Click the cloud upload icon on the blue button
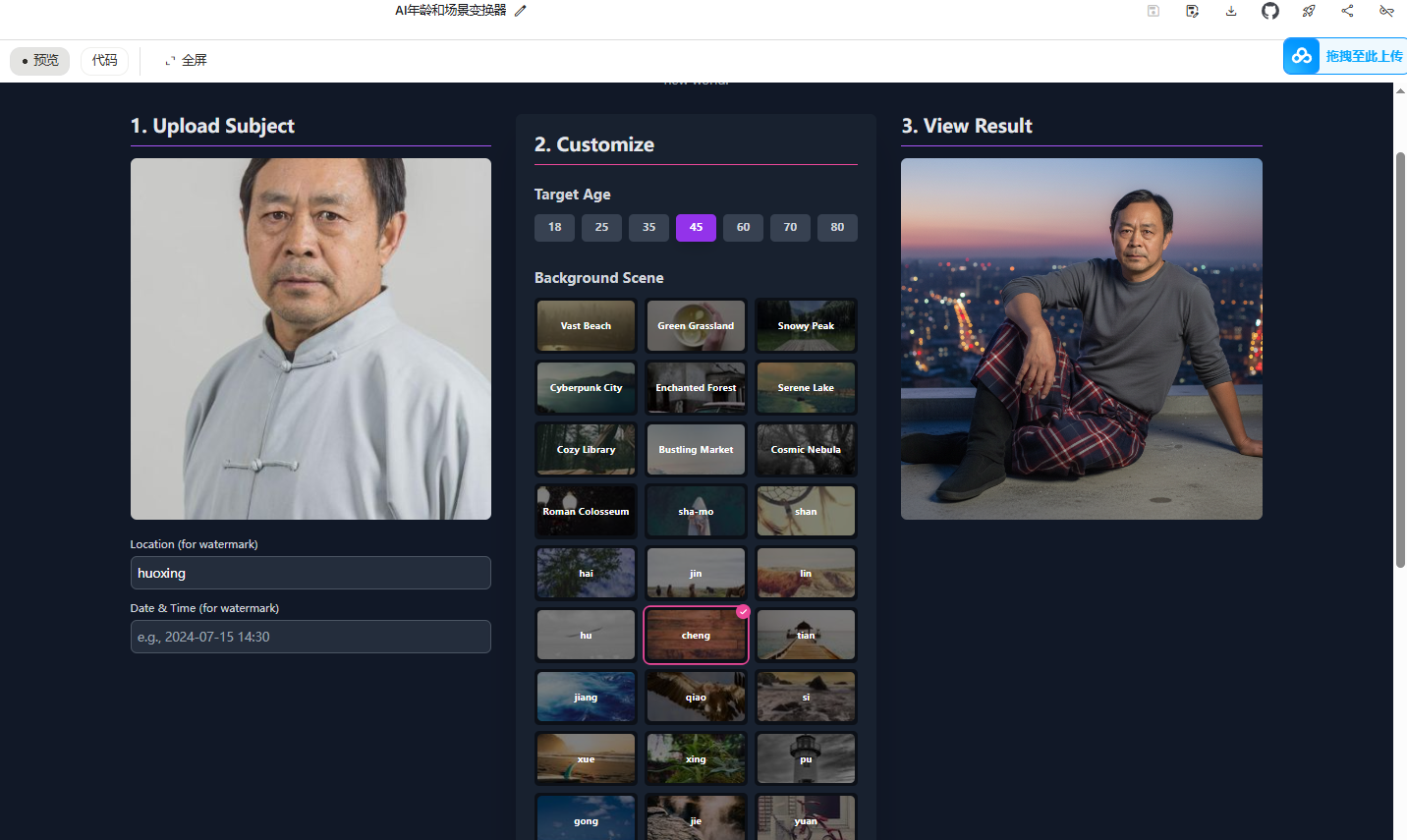1407x840 pixels. click(x=1302, y=56)
